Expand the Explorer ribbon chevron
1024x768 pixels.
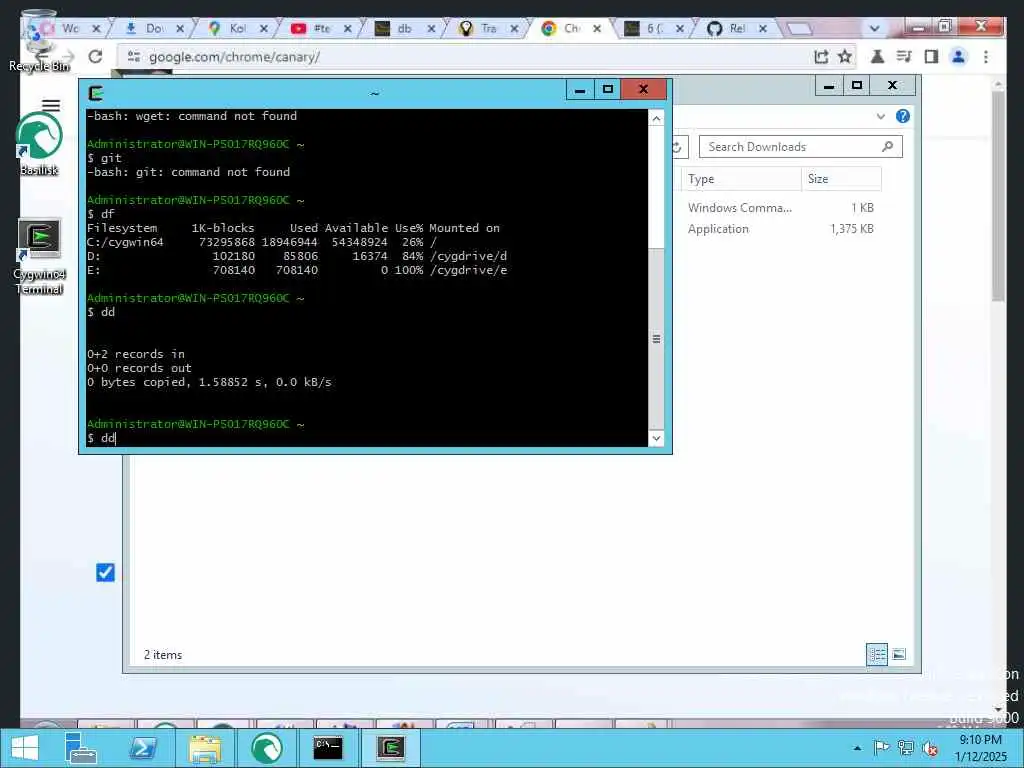pos(880,116)
